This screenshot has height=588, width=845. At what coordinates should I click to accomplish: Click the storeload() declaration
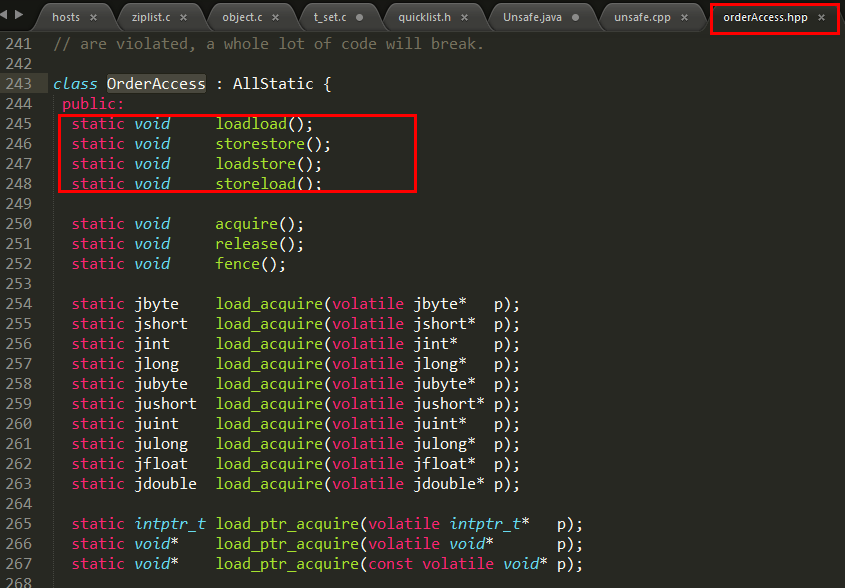point(268,184)
